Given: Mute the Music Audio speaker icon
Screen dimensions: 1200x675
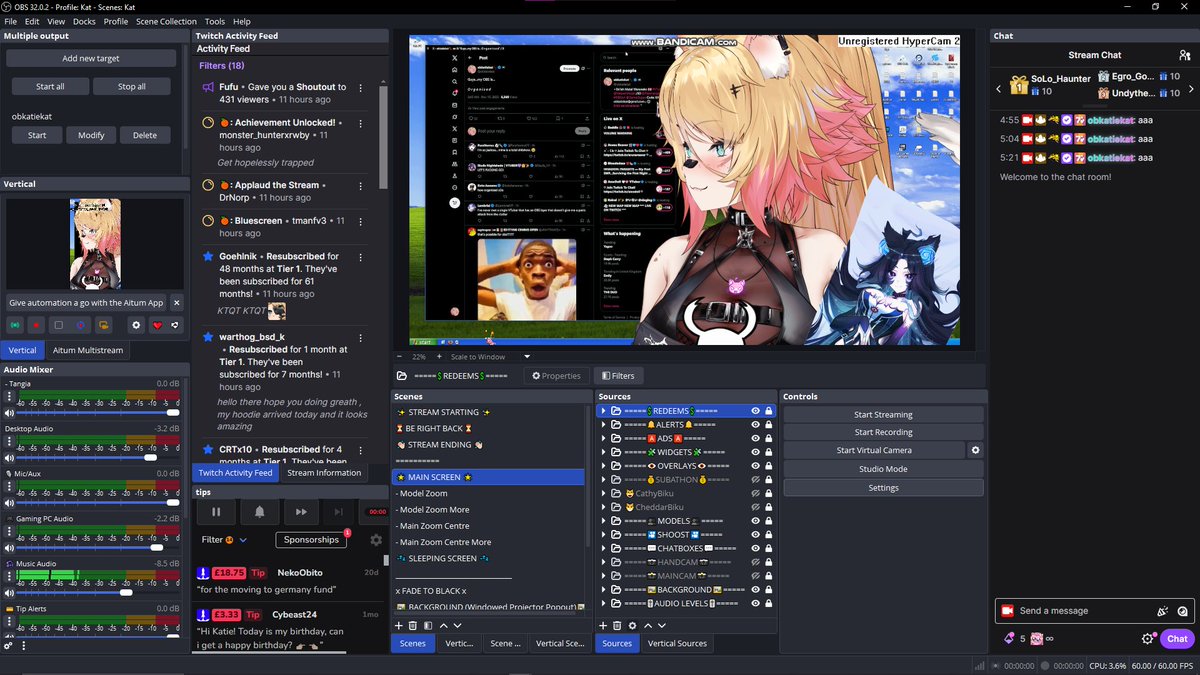Looking at the screenshot, I should pos(9,593).
